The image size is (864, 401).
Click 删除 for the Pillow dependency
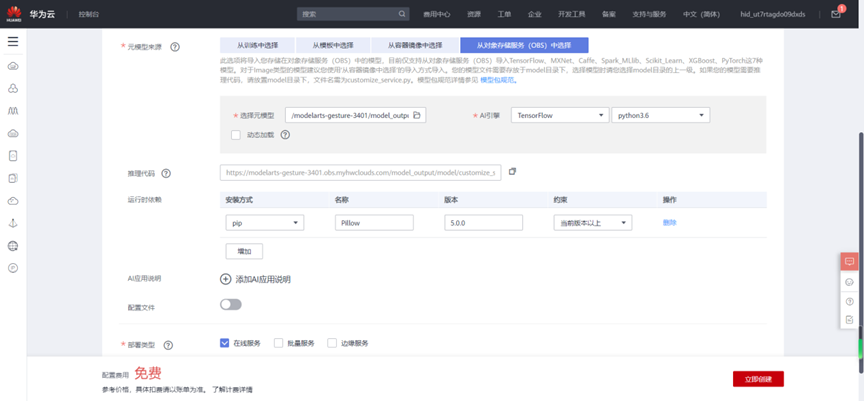click(669, 223)
